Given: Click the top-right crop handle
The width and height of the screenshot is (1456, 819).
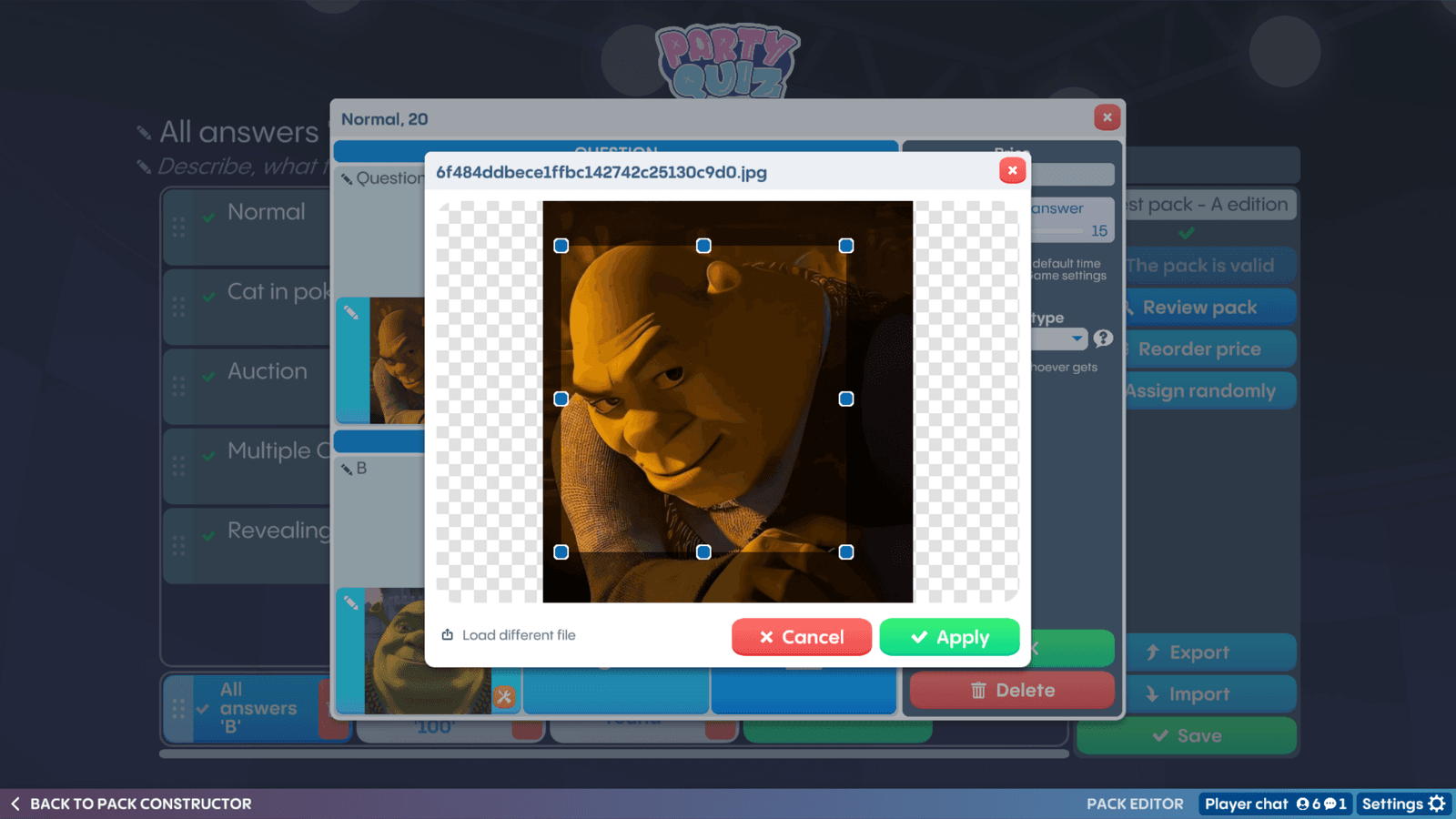Looking at the screenshot, I should point(846,246).
